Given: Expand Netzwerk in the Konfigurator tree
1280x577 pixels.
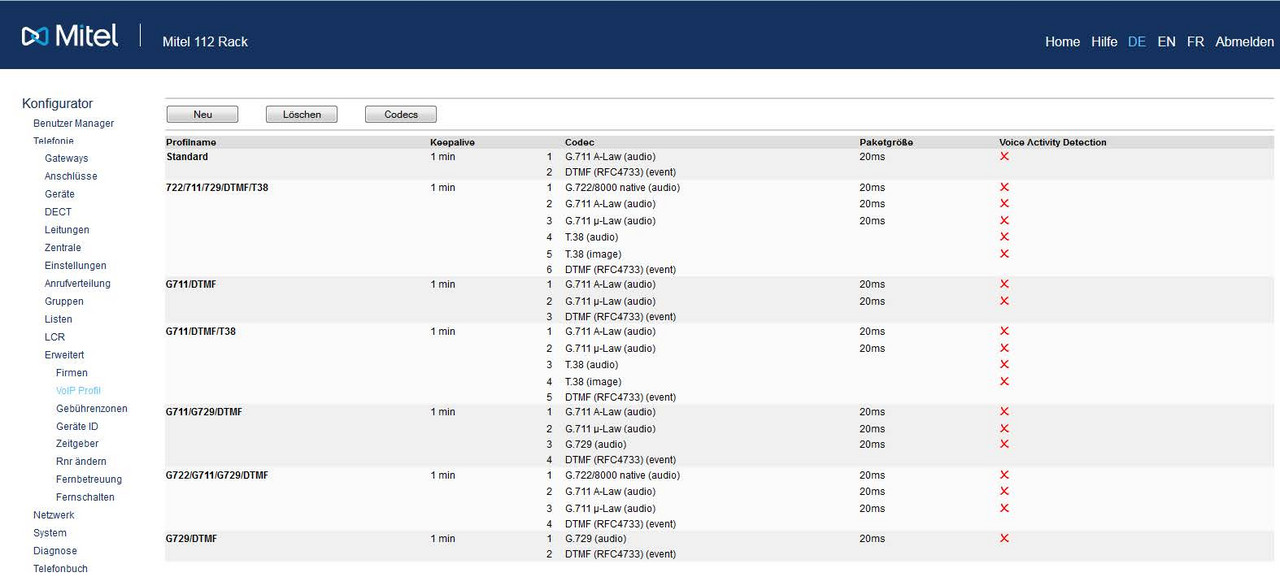Looking at the screenshot, I should point(53,515).
